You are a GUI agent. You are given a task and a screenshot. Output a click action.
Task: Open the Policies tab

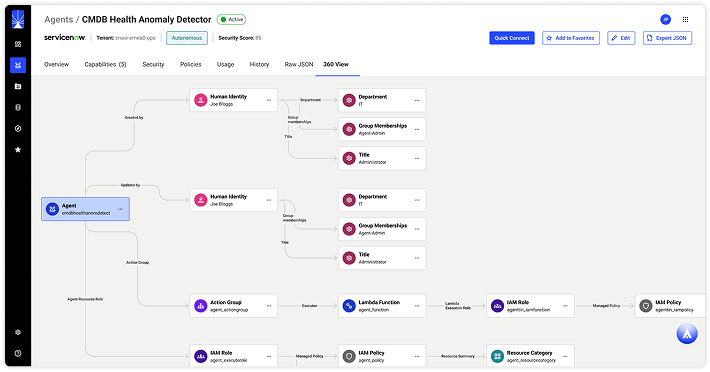click(191, 64)
